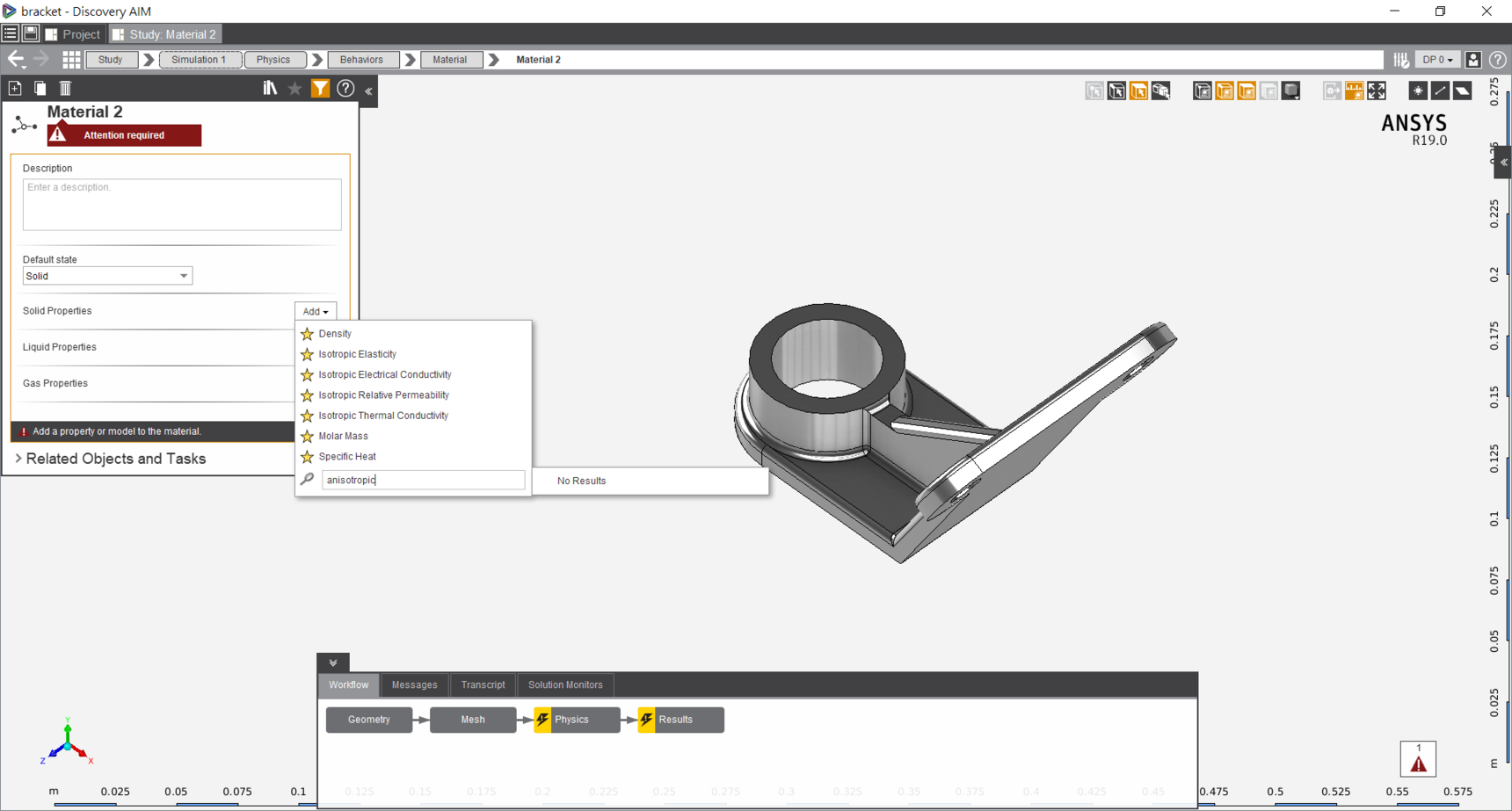
Task: Open the grid overview icon
Action: coord(71,60)
